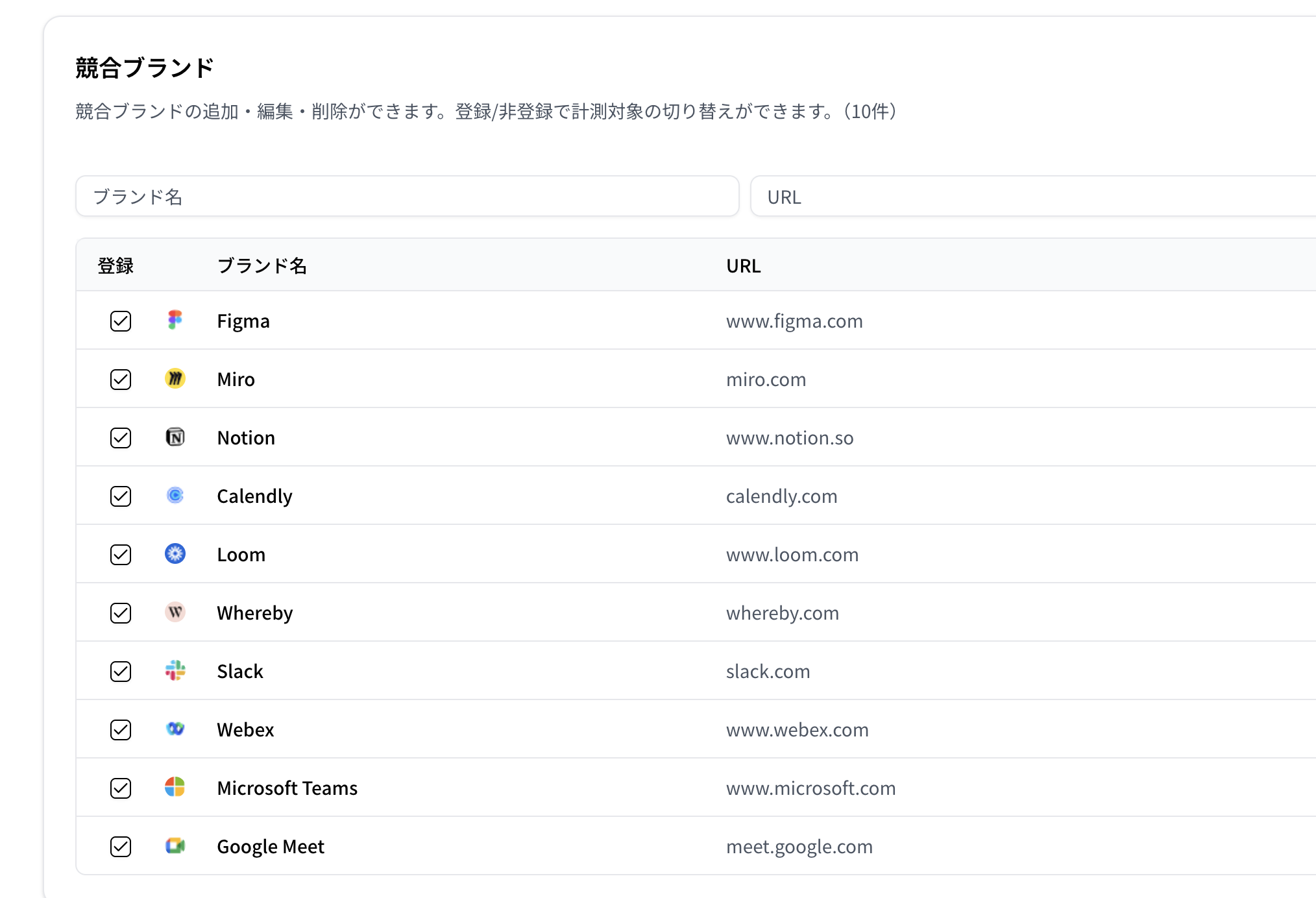This screenshot has width=1316, height=898.
Task: Click into the URL input field
Action: tap(1032, 197)
